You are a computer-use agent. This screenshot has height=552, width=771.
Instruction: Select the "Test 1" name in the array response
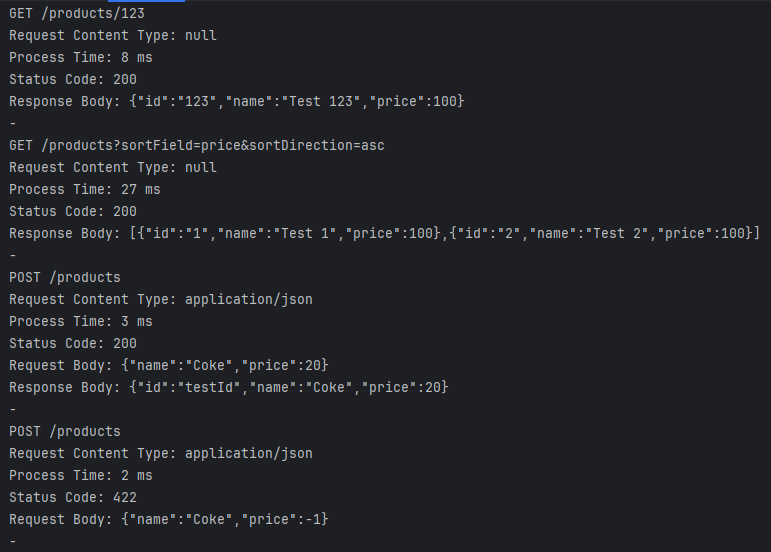(x=305, y=233)
